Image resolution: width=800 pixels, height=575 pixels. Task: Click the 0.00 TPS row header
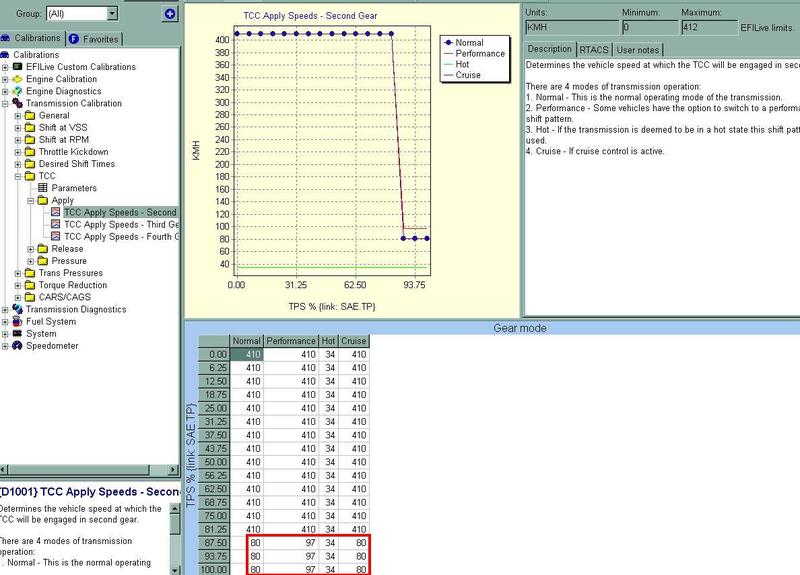point(214,355)
